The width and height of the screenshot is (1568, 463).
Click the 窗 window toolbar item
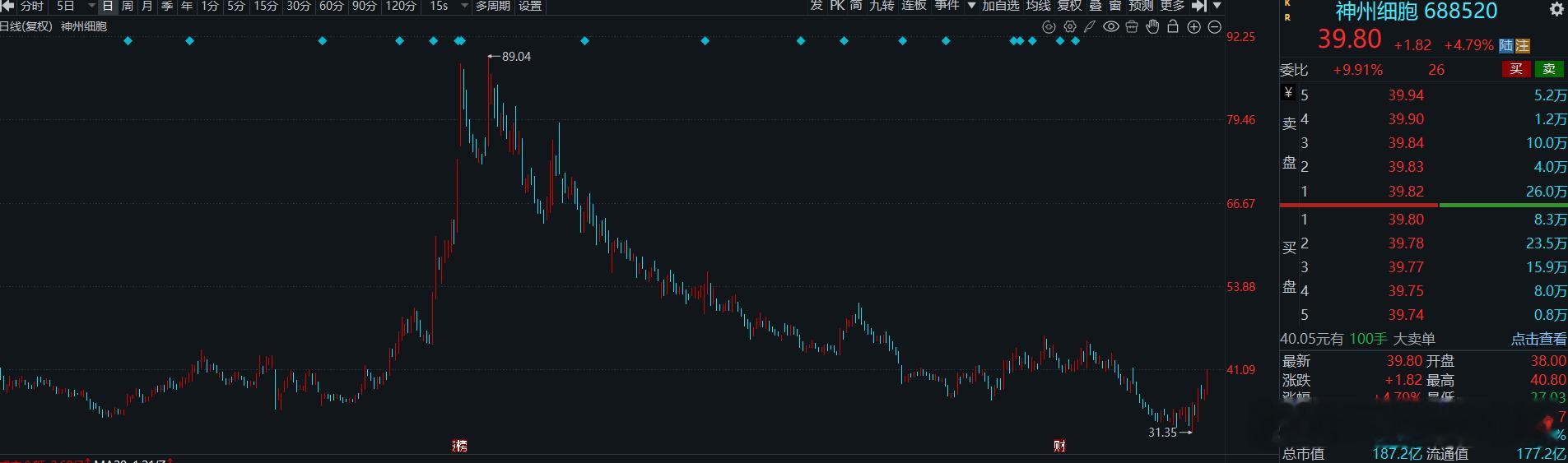[1115, 6]
